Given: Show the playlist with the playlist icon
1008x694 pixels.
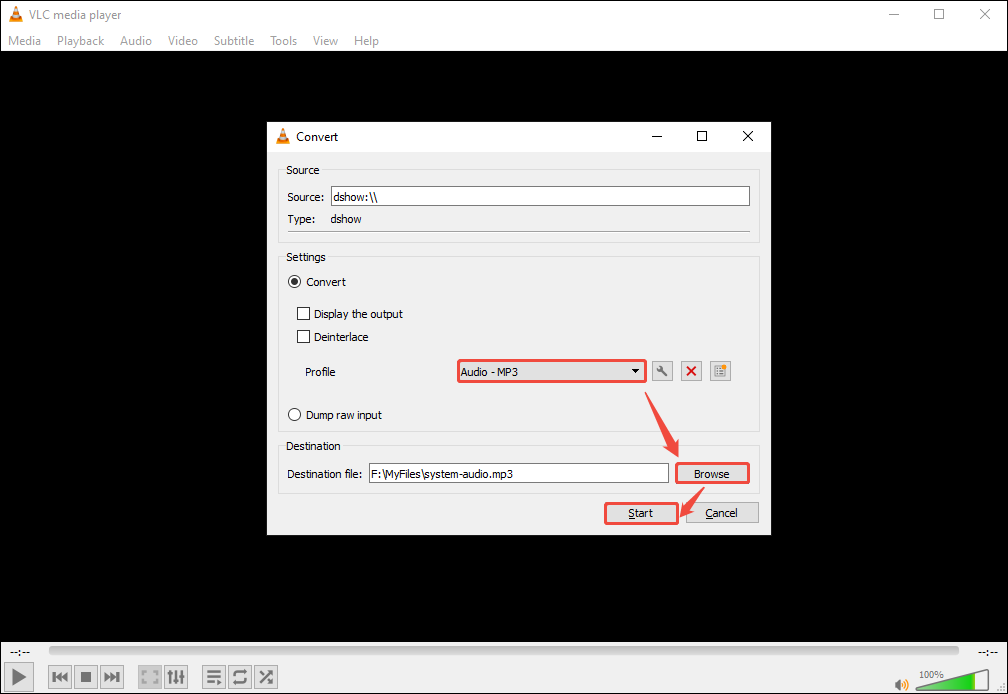Looking at the screenshot, I should click(x=213, y=677).
